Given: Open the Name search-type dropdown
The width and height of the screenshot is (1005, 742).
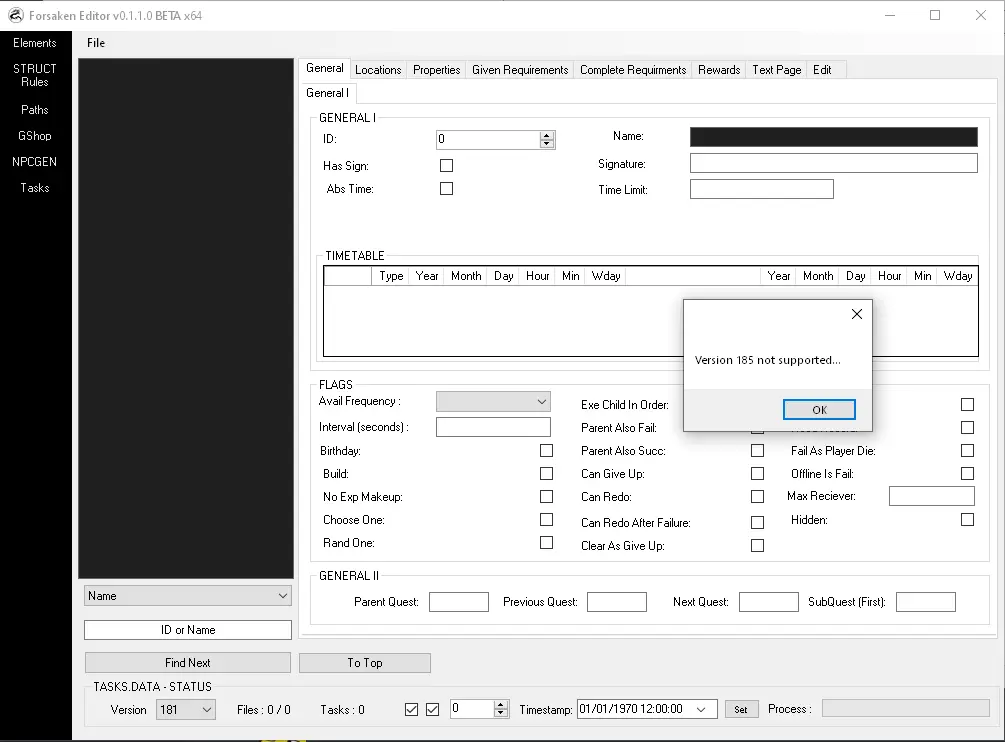Looking at the screenshot, I should [x=188, y=596].
